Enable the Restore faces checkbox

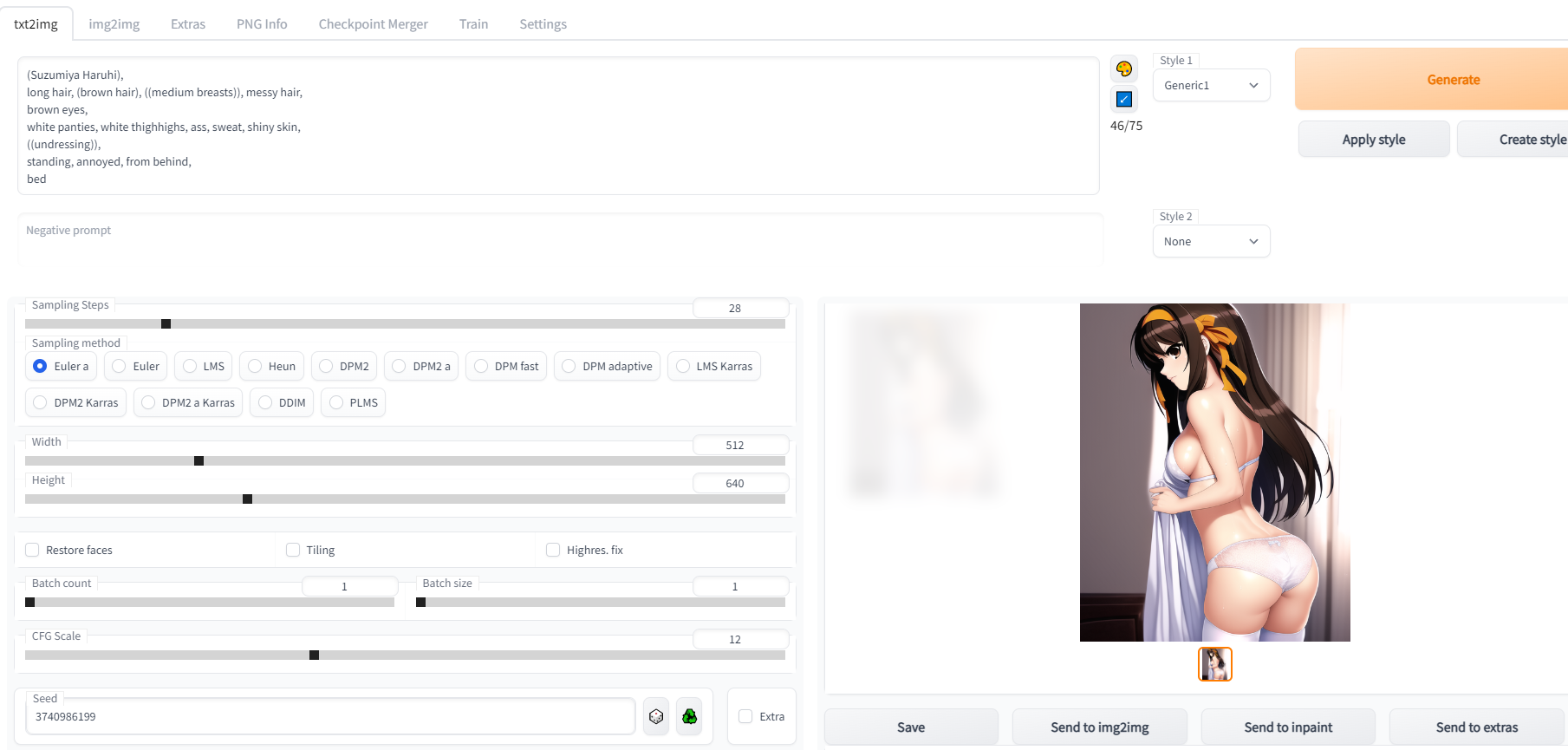click(32, 550)
